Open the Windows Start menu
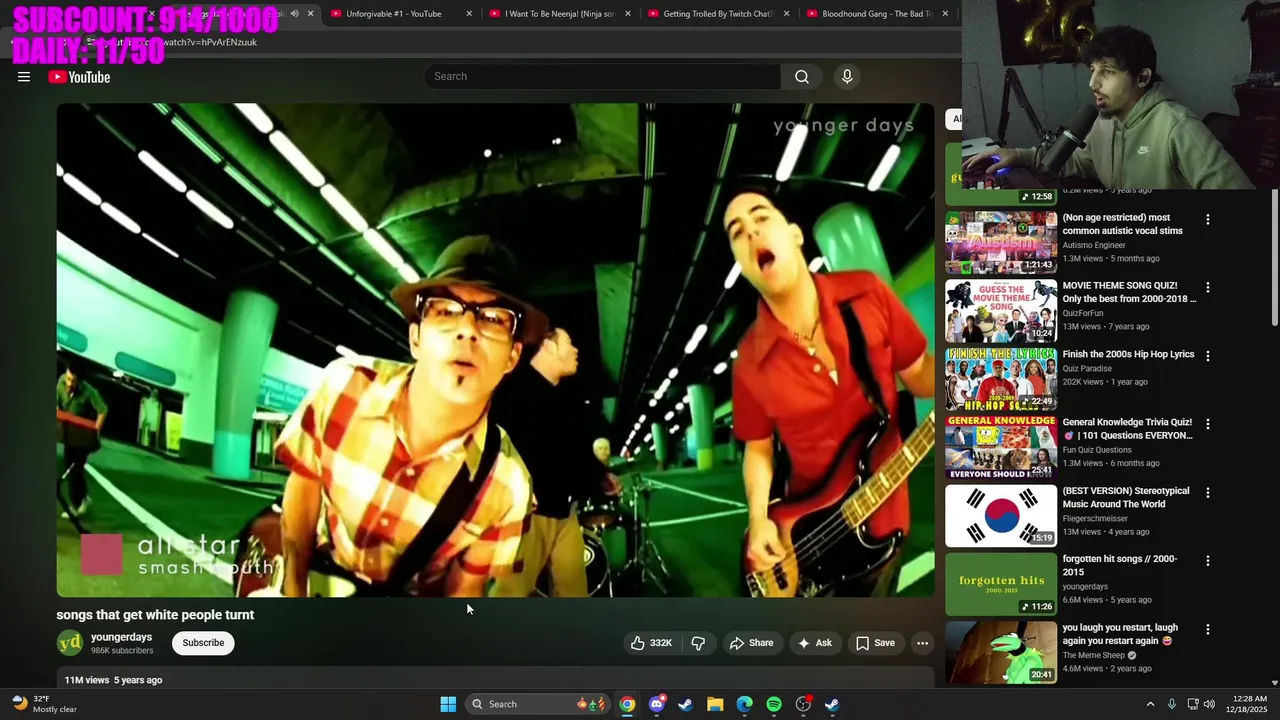The height and width of the screenshot is (720, 1280). point(448,704)
